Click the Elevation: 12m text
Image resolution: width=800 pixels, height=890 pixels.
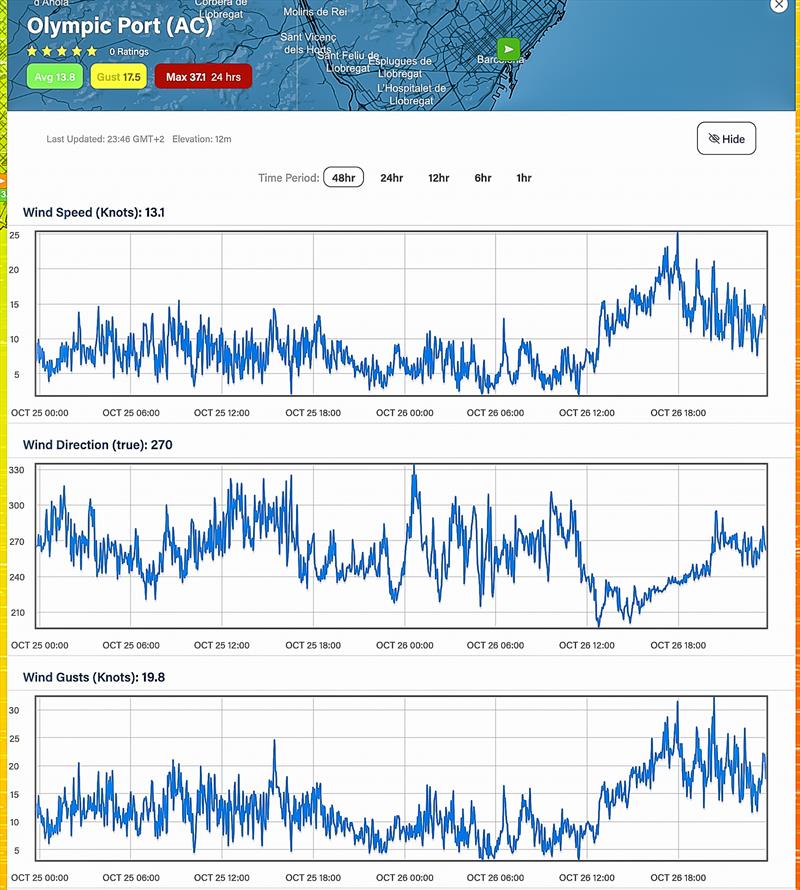202,139
